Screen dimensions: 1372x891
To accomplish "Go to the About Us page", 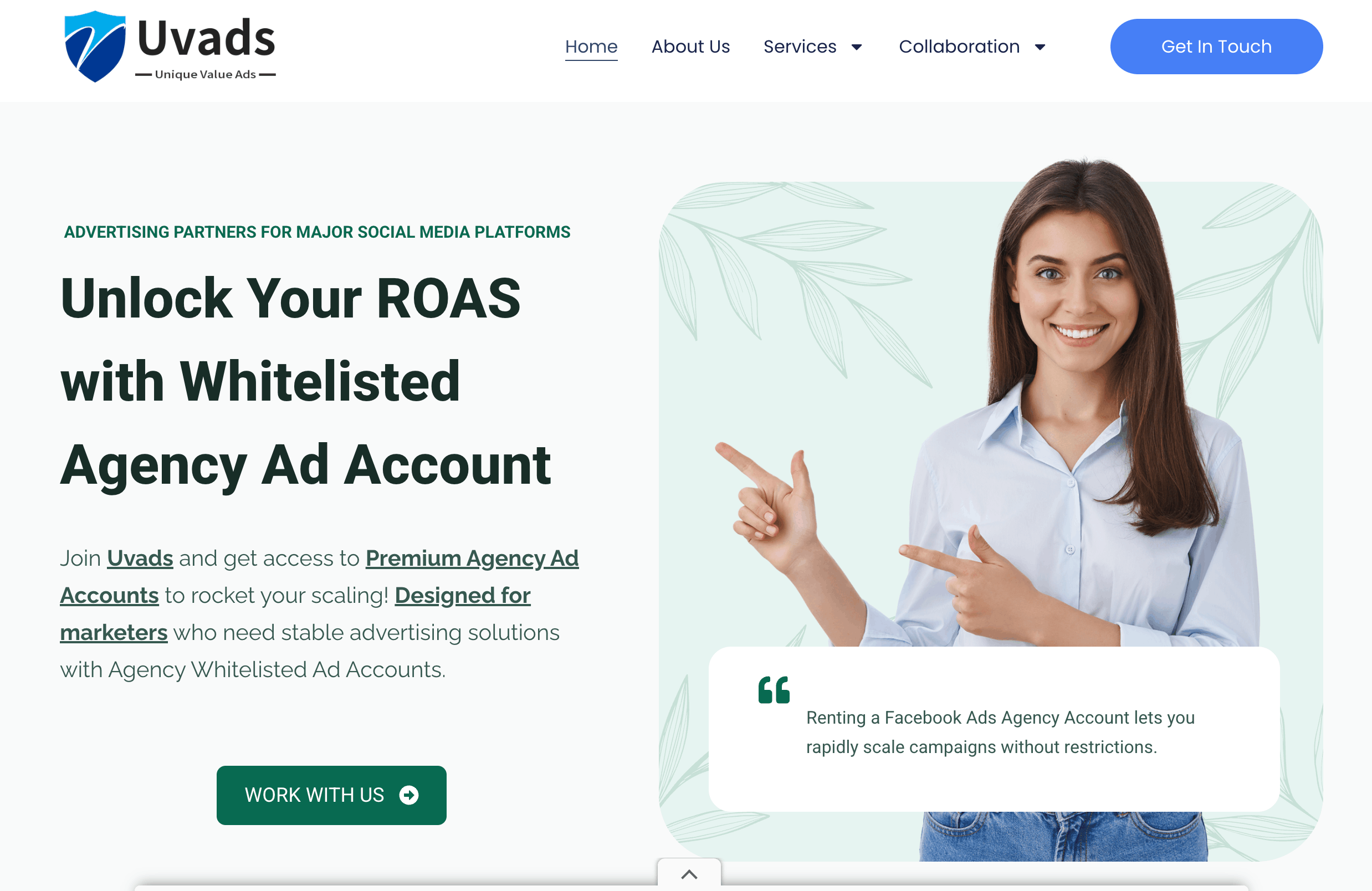I will tap(690, 47).
